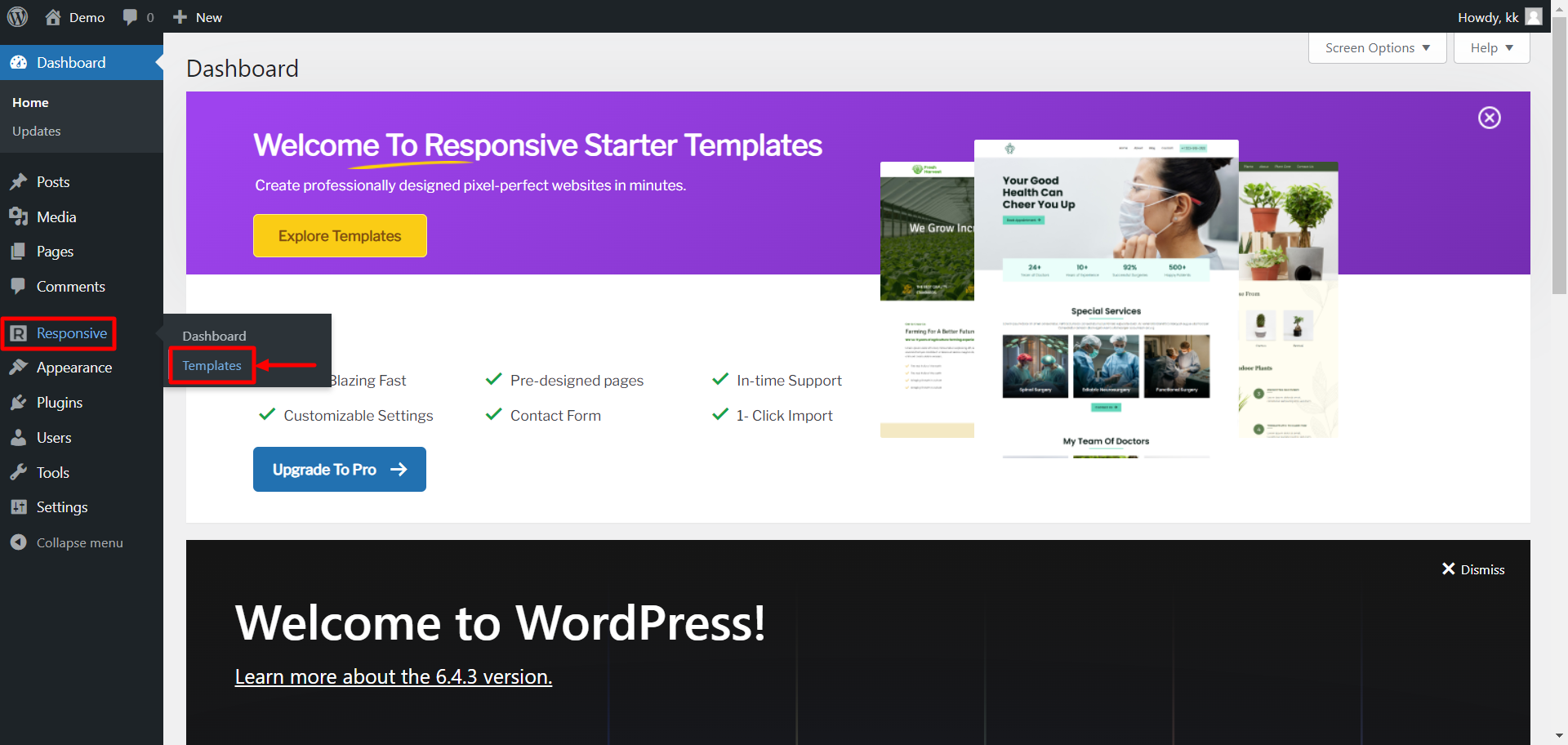Viewport: 1568px width, 745px height.
Task: Click the Dashboard gauge icon in sidebar
Action: [19, 63]
